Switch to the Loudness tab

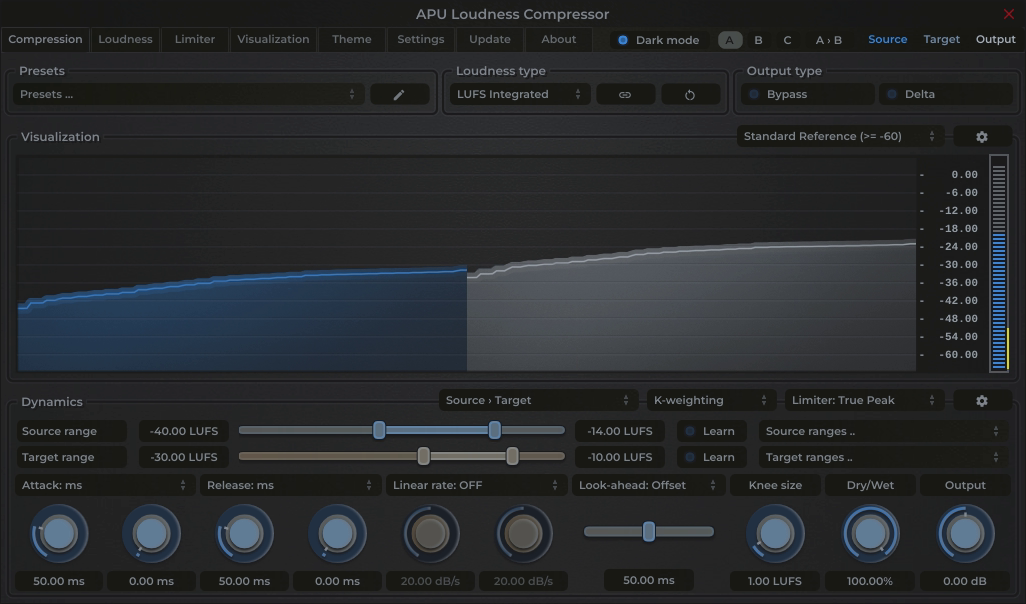[125, 39]
